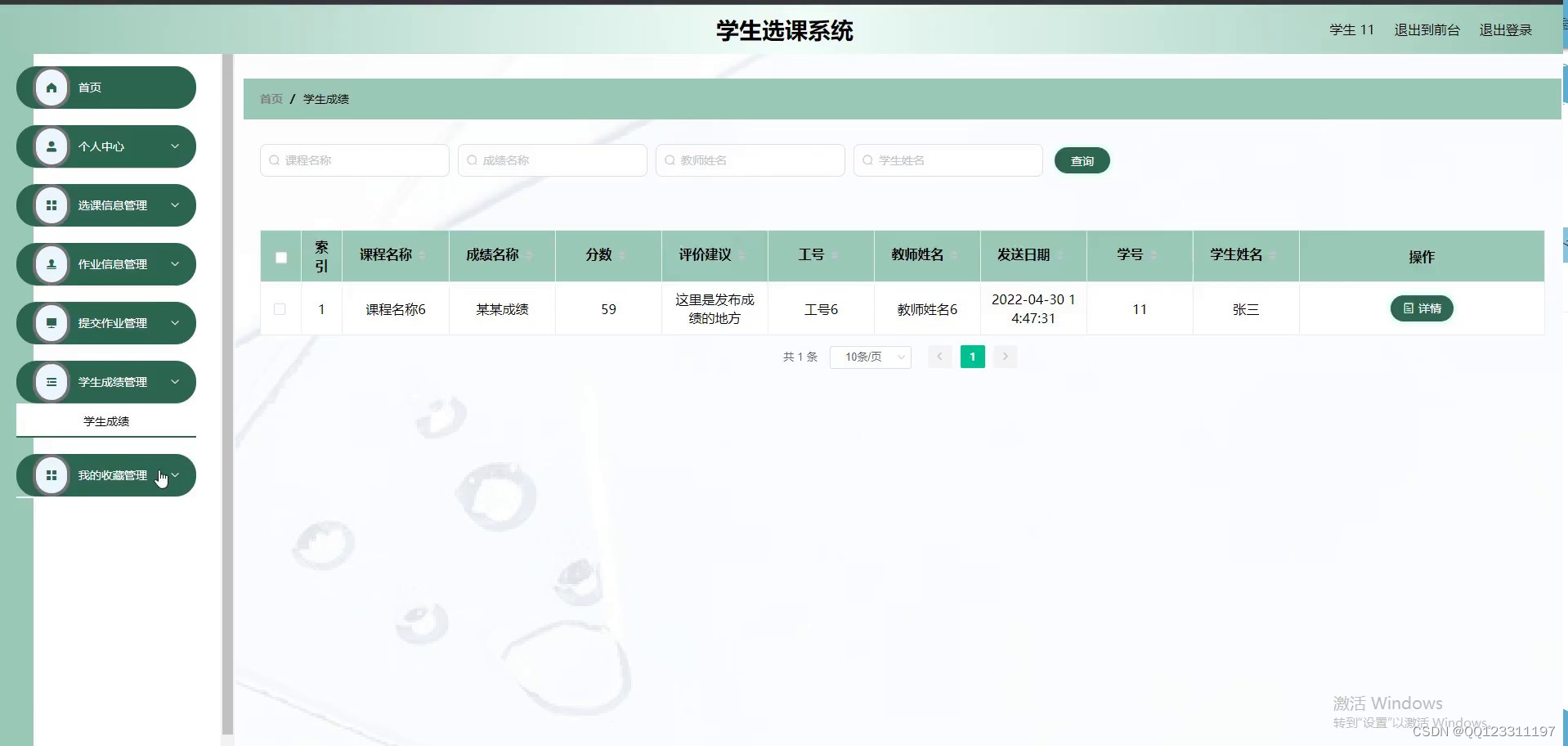
Task: Go to previous page arrow
Action: pos(939,357)
